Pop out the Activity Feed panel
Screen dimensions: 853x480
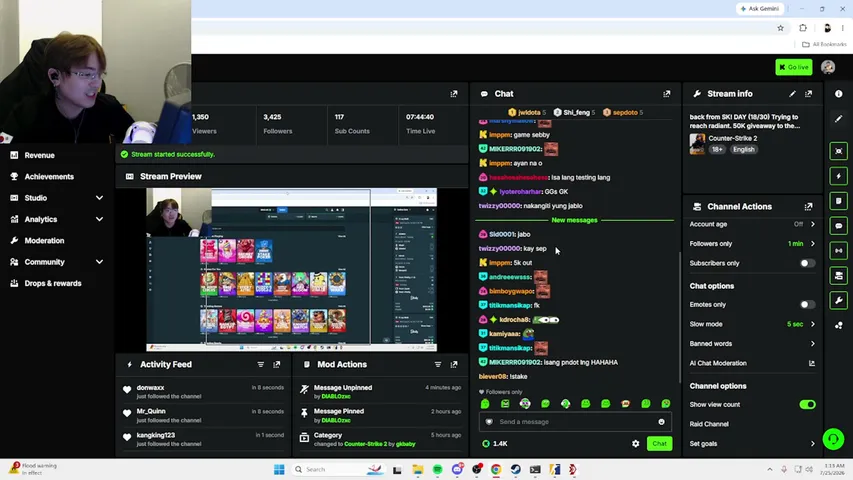pos(276,364)
